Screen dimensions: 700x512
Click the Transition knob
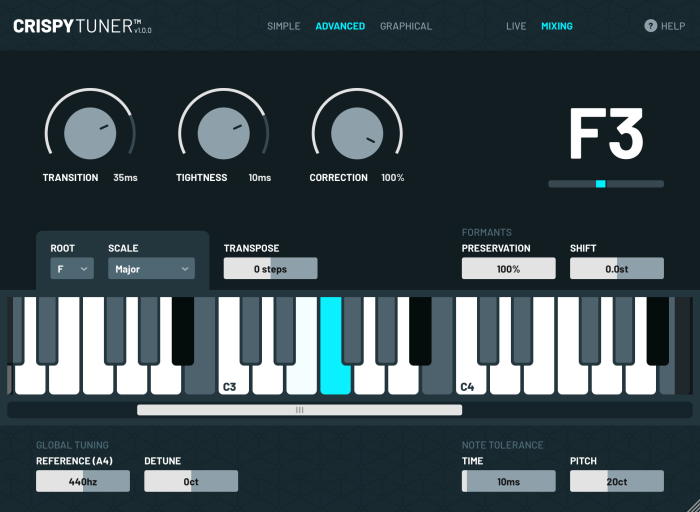(x=90, y=133)
